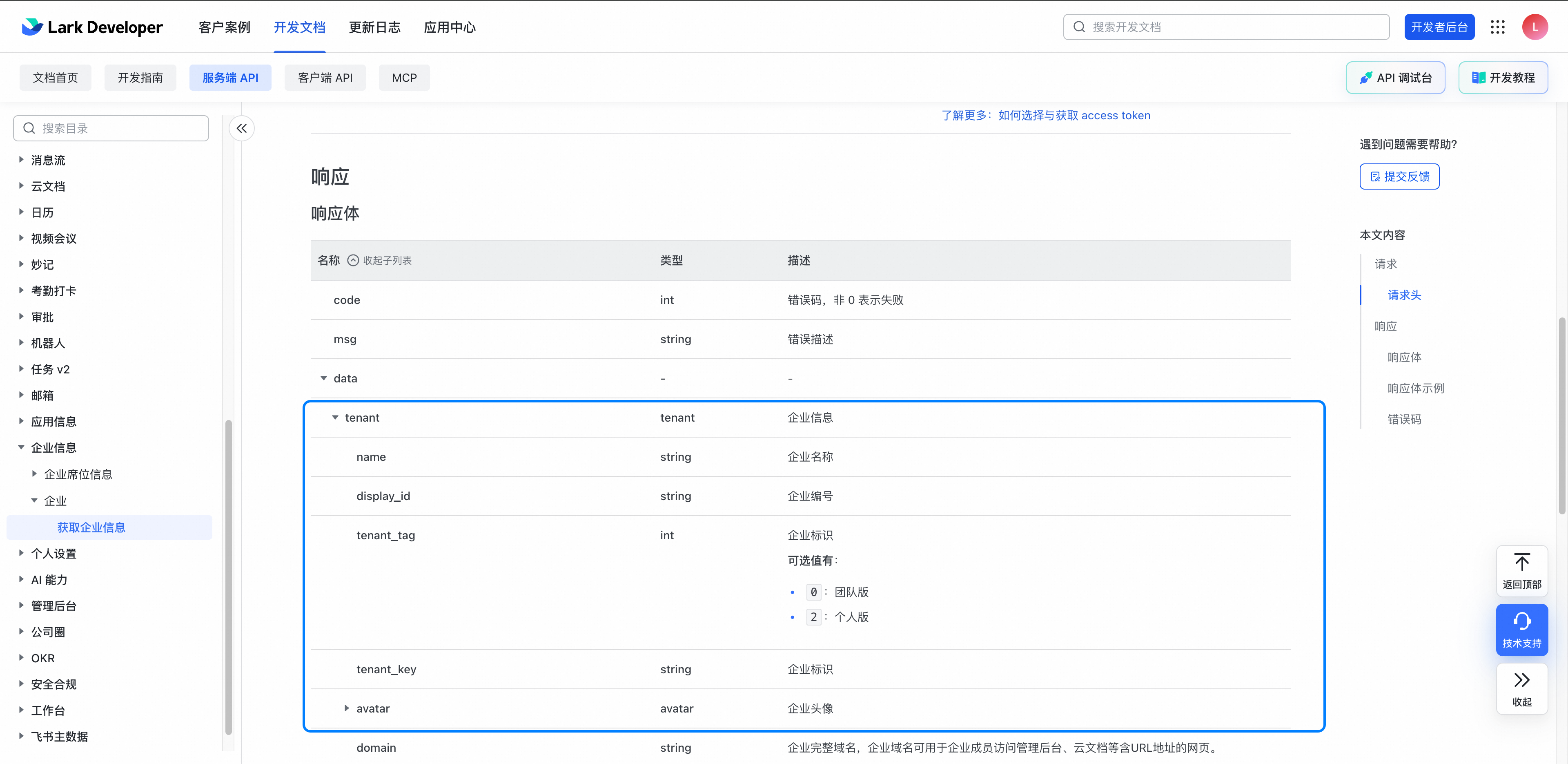Open the apps grid menu icon
This screenshot has width=1568, height=764.
(1497, 27)
